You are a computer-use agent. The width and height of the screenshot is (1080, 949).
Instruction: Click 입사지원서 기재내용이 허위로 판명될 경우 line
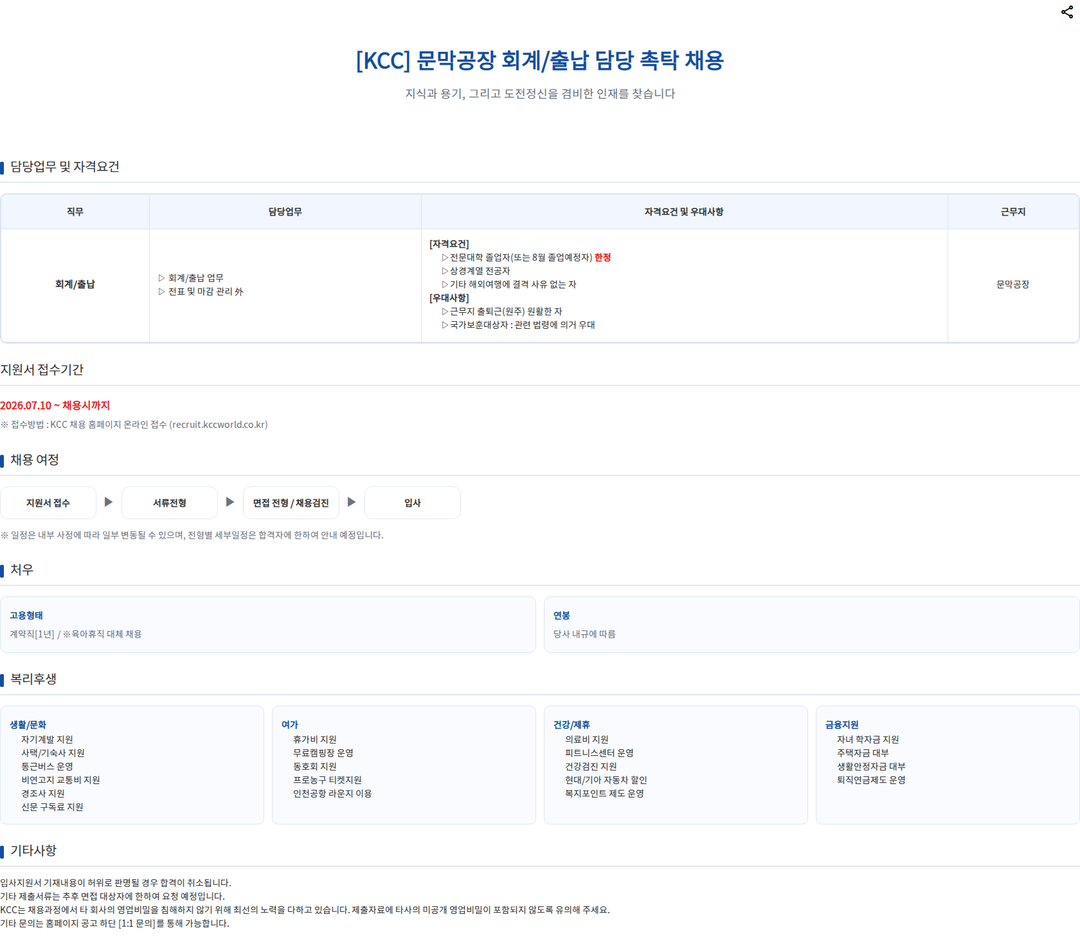pyautogui.click(x=116, y=883)
